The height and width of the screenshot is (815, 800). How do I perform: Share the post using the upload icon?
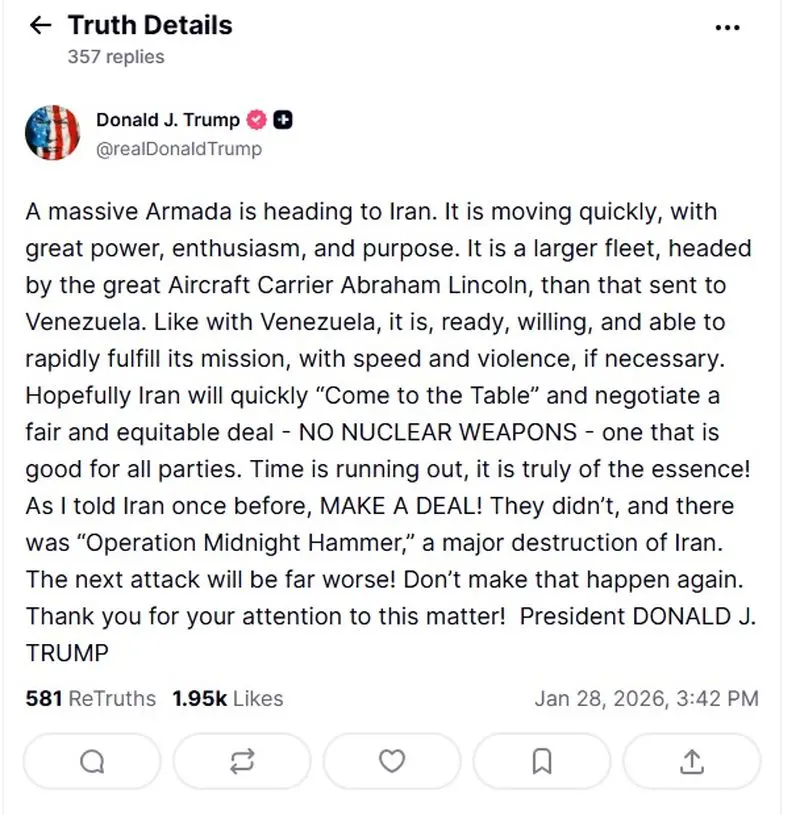coord(691,762)
